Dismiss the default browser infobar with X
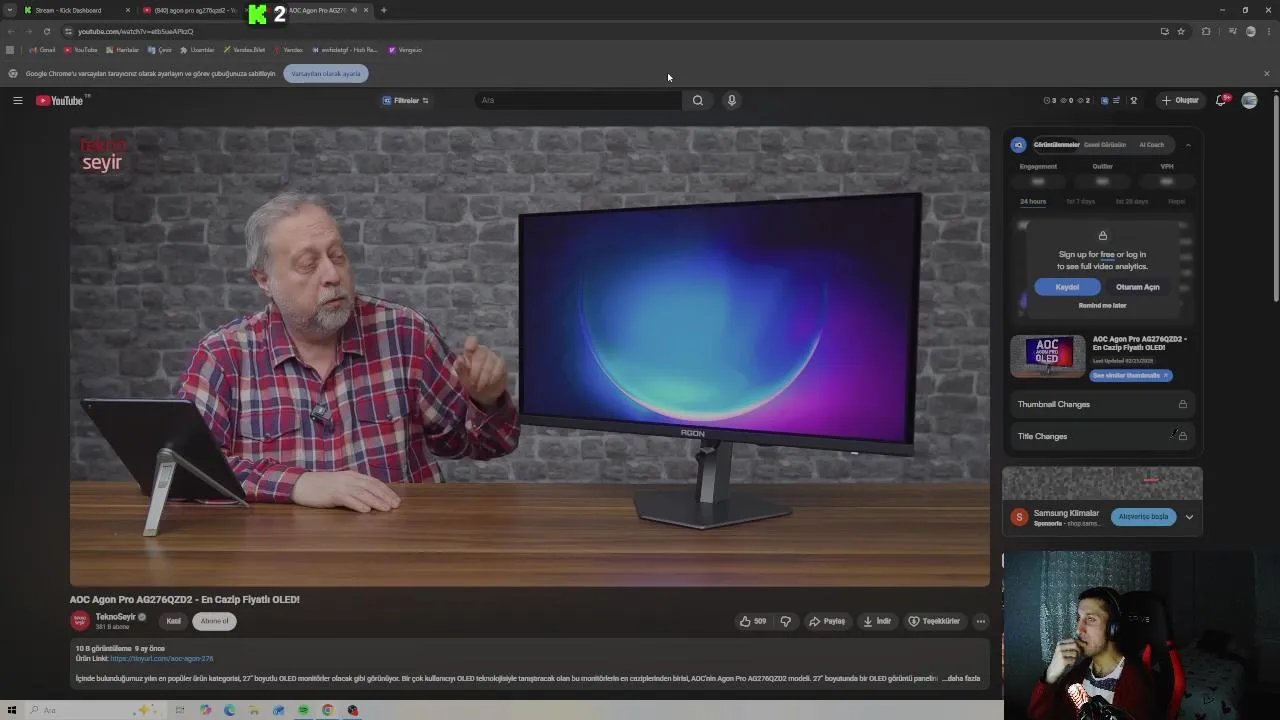Viewport: 1280px width, 720px height. point(1266,73)
